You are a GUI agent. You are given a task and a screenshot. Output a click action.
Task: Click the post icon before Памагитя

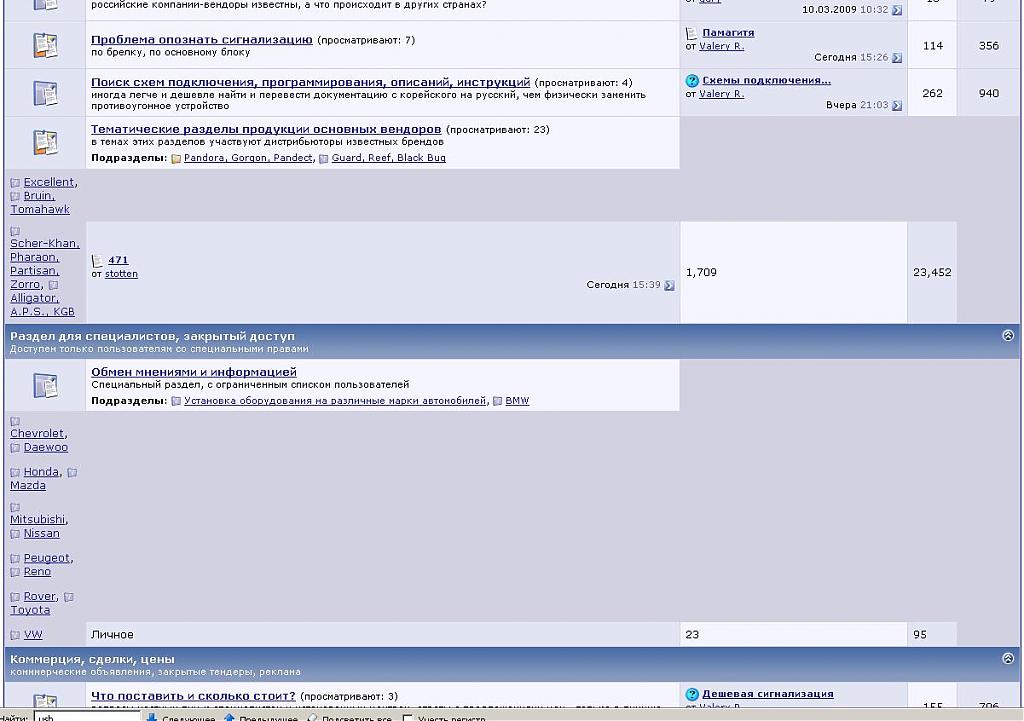tap(692, 33)
